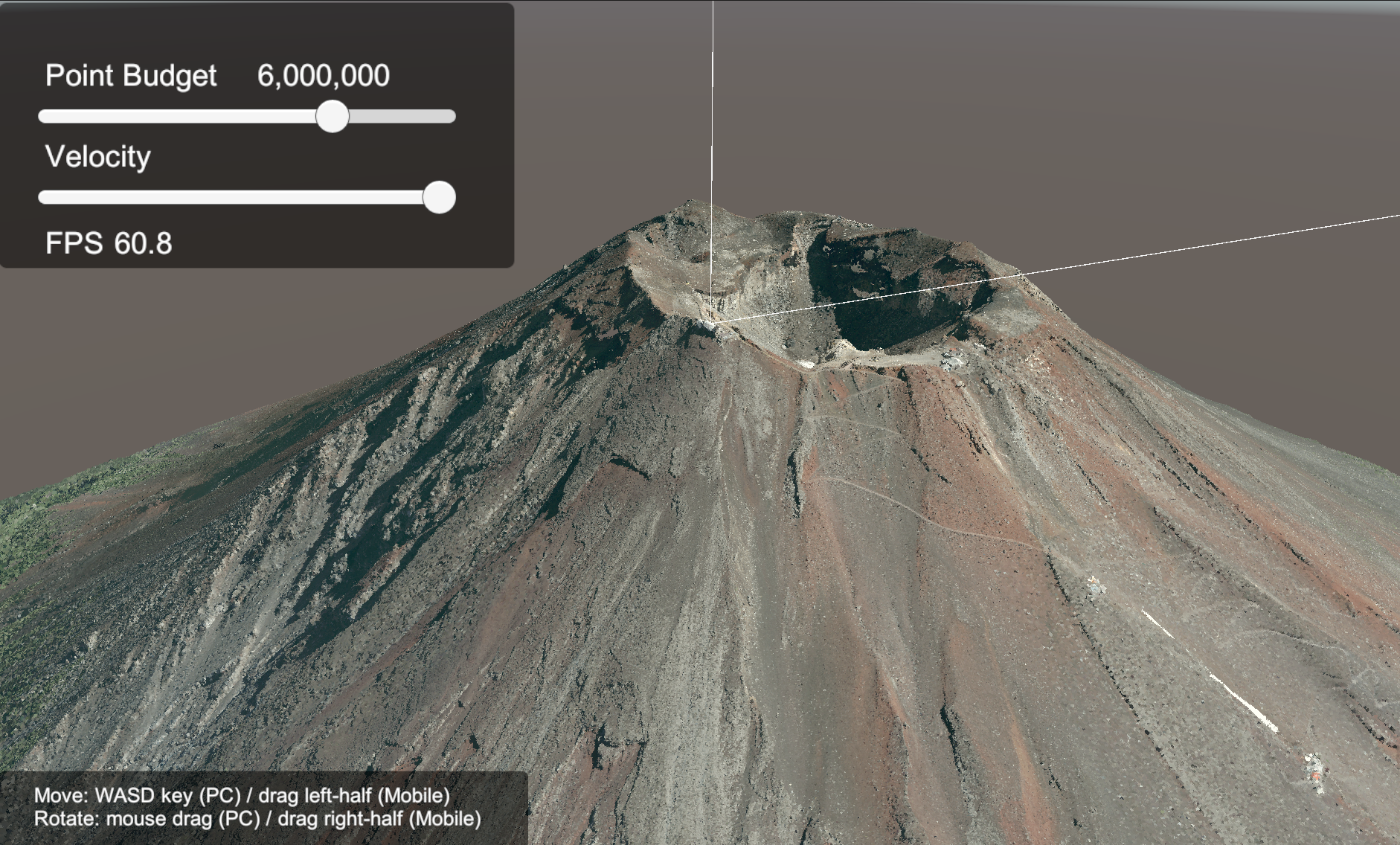The width and height of the screenshot is (1400, 845).
Task: Click the start of the Point Budget track
Action: point(46,117)
